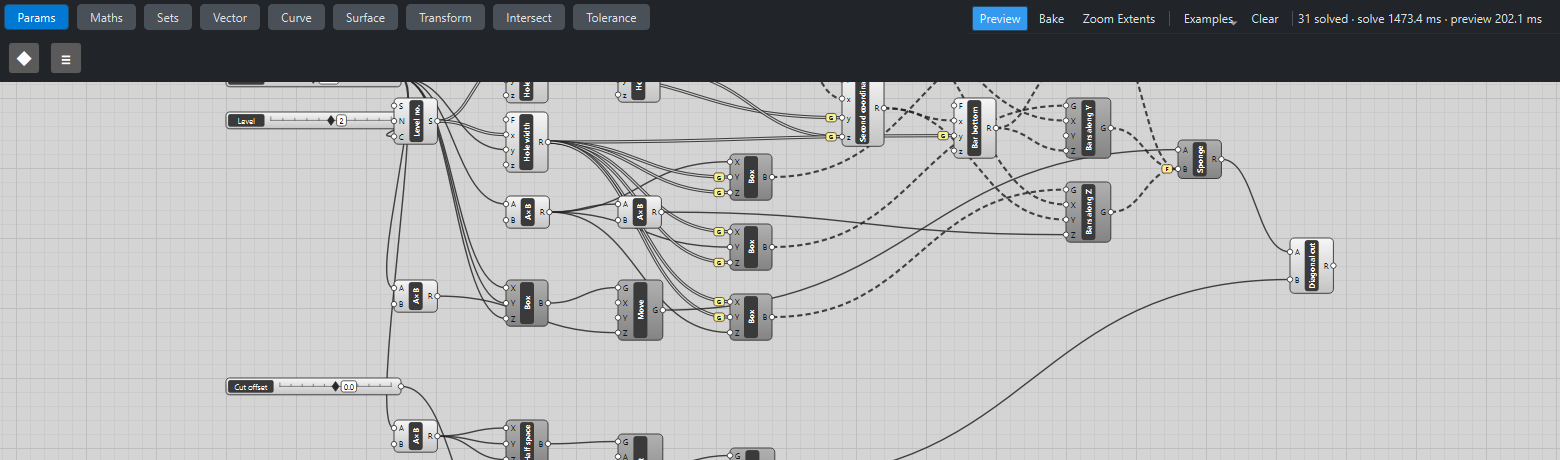The image size is (1560, 460).
Task: Click the diamond parameter icon in toolbar
Action: pyautogui.click(x=24, y=58)
